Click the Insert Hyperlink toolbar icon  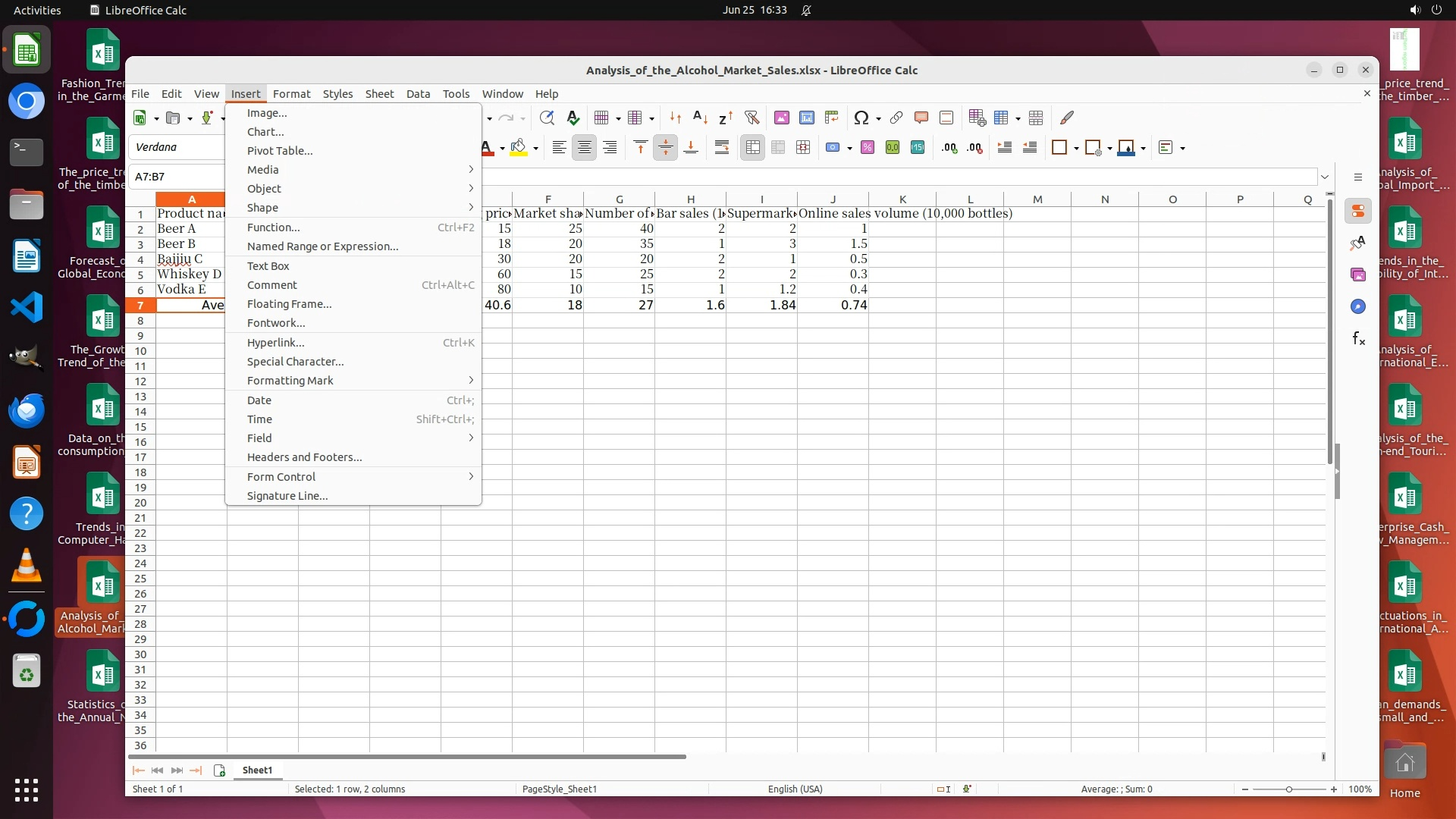pos(896,118)
